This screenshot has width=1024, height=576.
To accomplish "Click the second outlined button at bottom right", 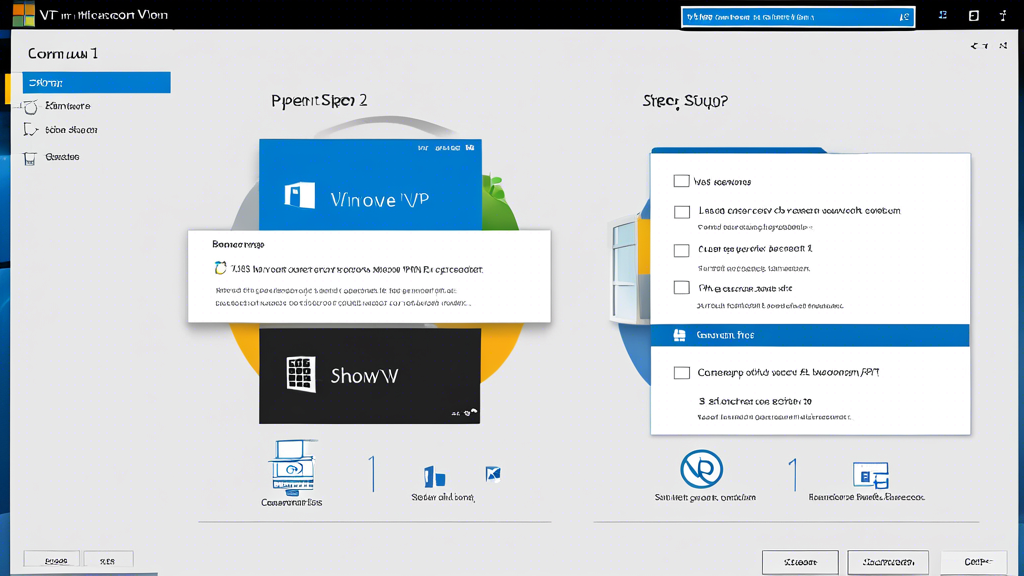I will 887,562.
